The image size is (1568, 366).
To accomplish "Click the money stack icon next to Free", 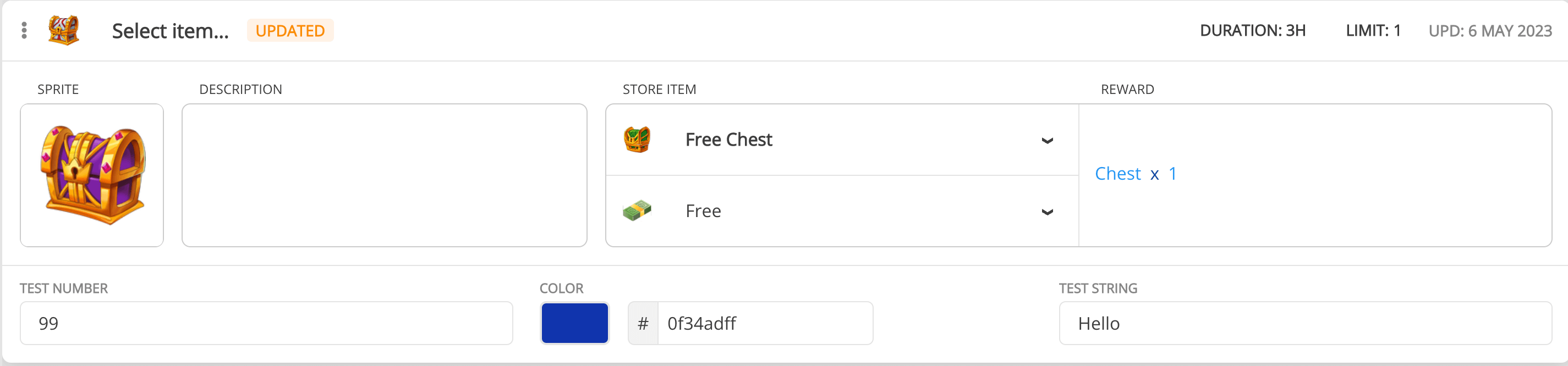I will pos(637,210).
